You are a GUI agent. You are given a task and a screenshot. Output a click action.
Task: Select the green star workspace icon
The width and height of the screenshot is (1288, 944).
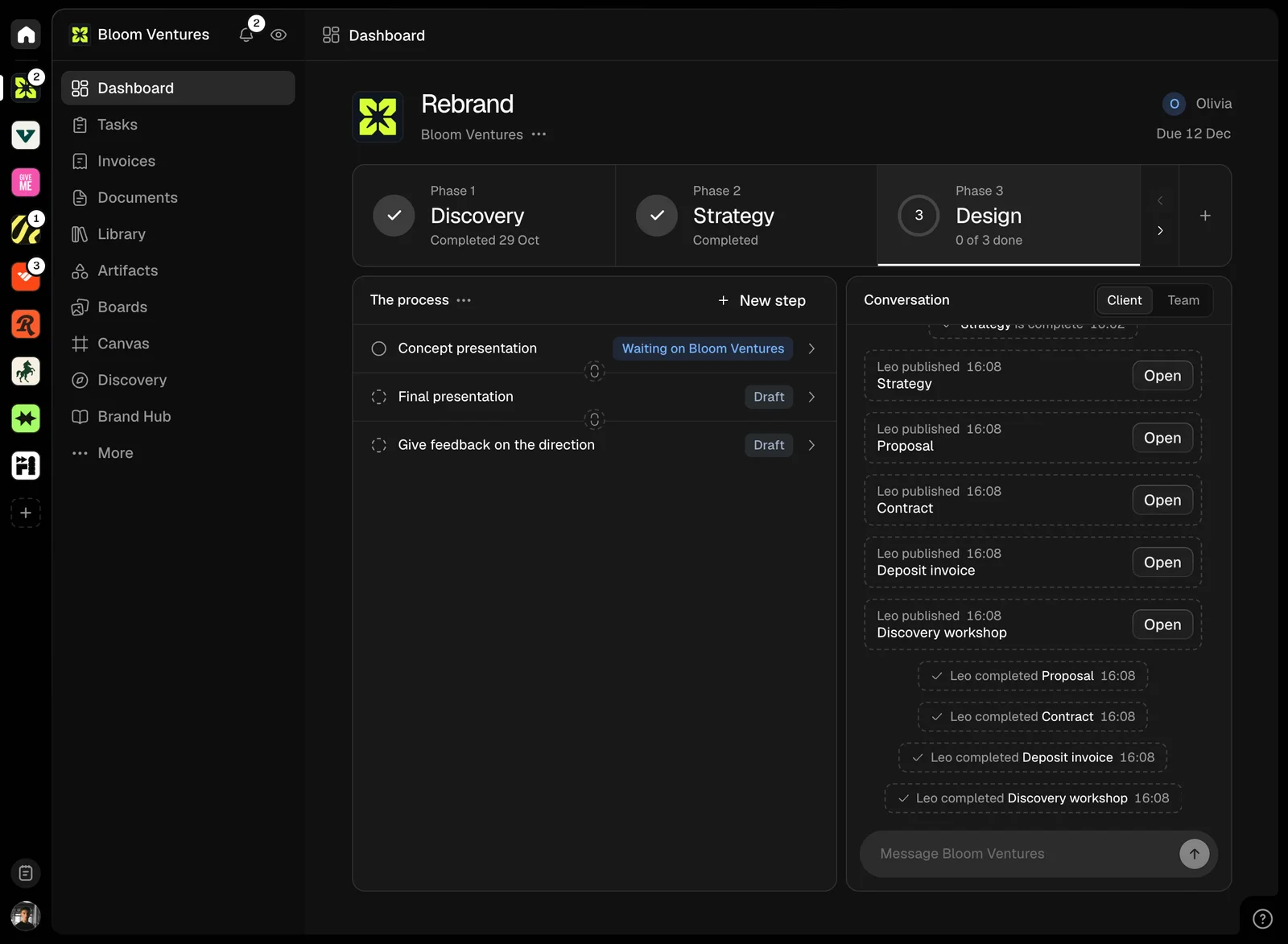[x=26, y=418]
